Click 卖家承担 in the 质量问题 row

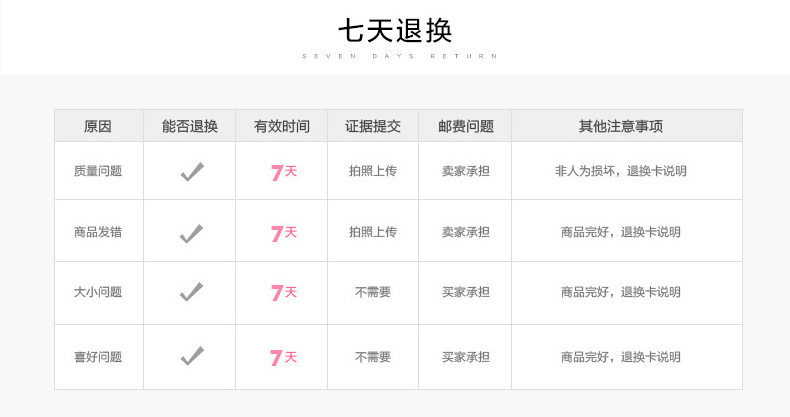465,171
